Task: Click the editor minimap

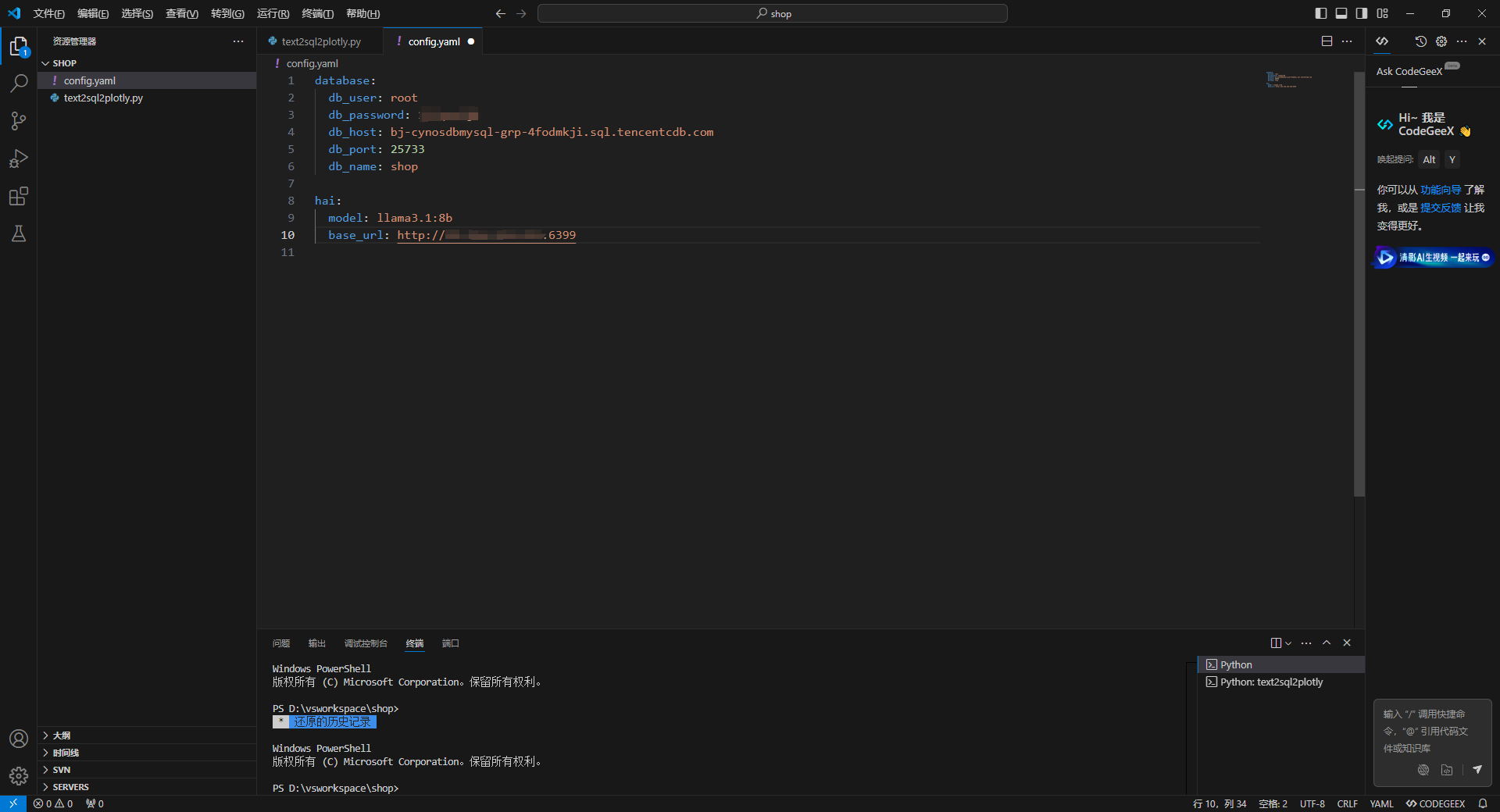Action: pos(1289,80)
